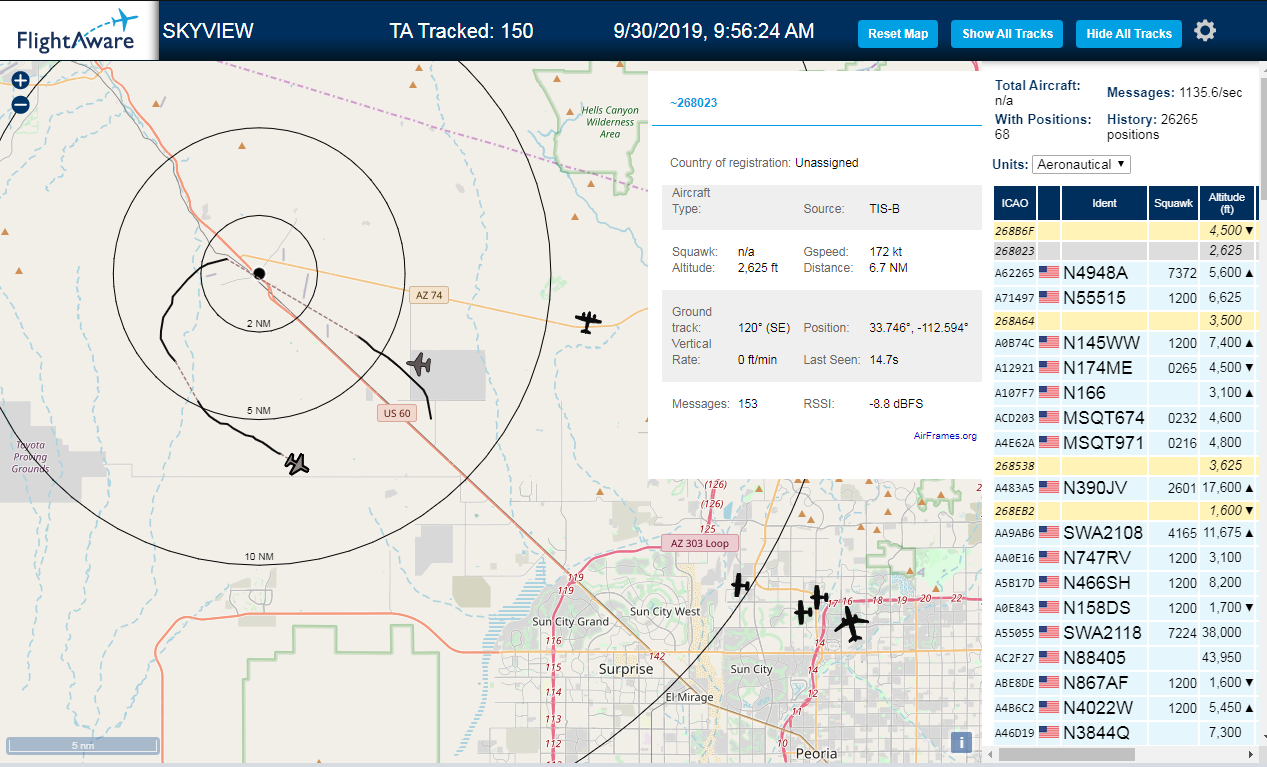The height and width of the screenshot is (767, 1267).
Task: Open the Units Aeronautical dropdown
Action: point(1081,164)
